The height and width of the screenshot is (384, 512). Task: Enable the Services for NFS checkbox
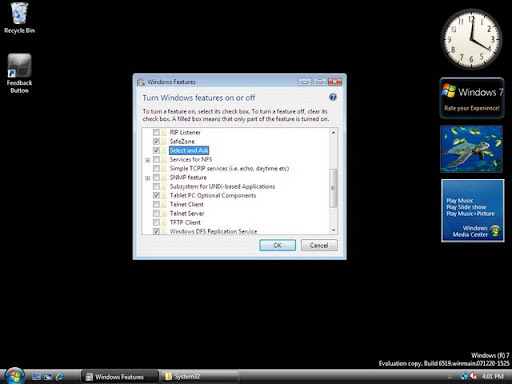pyautogui.click(x=156, y=159)
